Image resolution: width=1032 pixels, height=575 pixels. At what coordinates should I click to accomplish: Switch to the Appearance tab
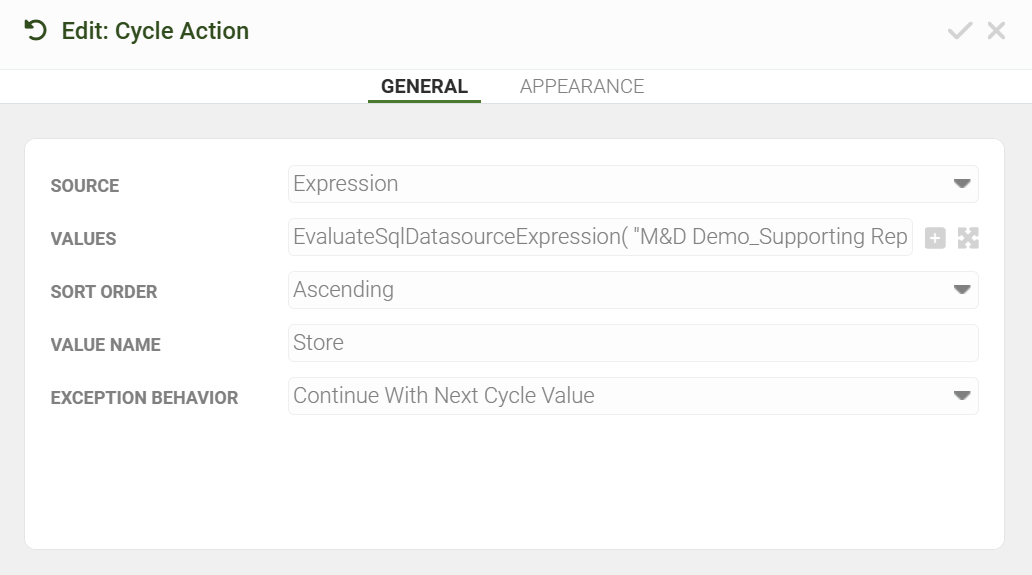point(581,86)
